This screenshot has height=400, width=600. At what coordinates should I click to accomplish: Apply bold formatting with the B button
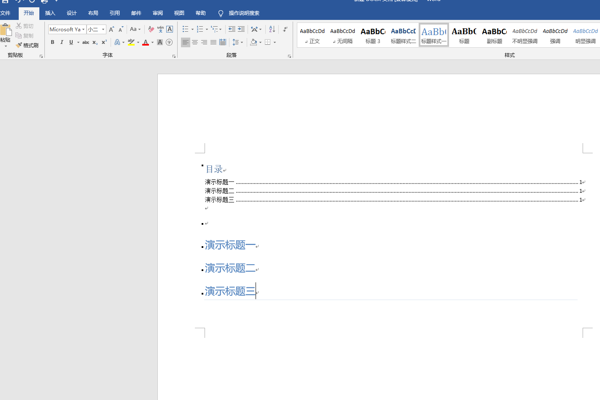52,42
